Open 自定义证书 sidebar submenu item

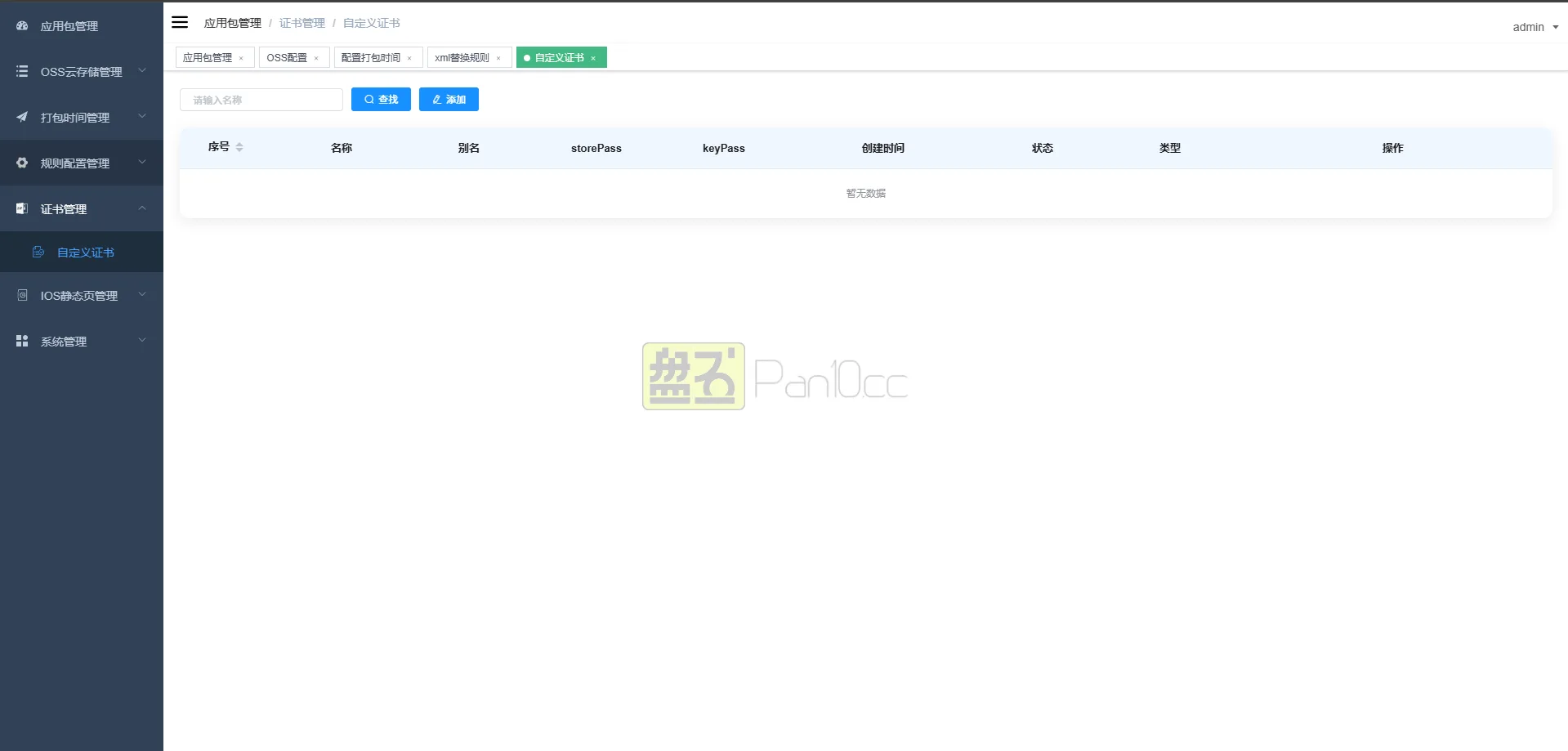pyautogui.click(x=82, y=252)
